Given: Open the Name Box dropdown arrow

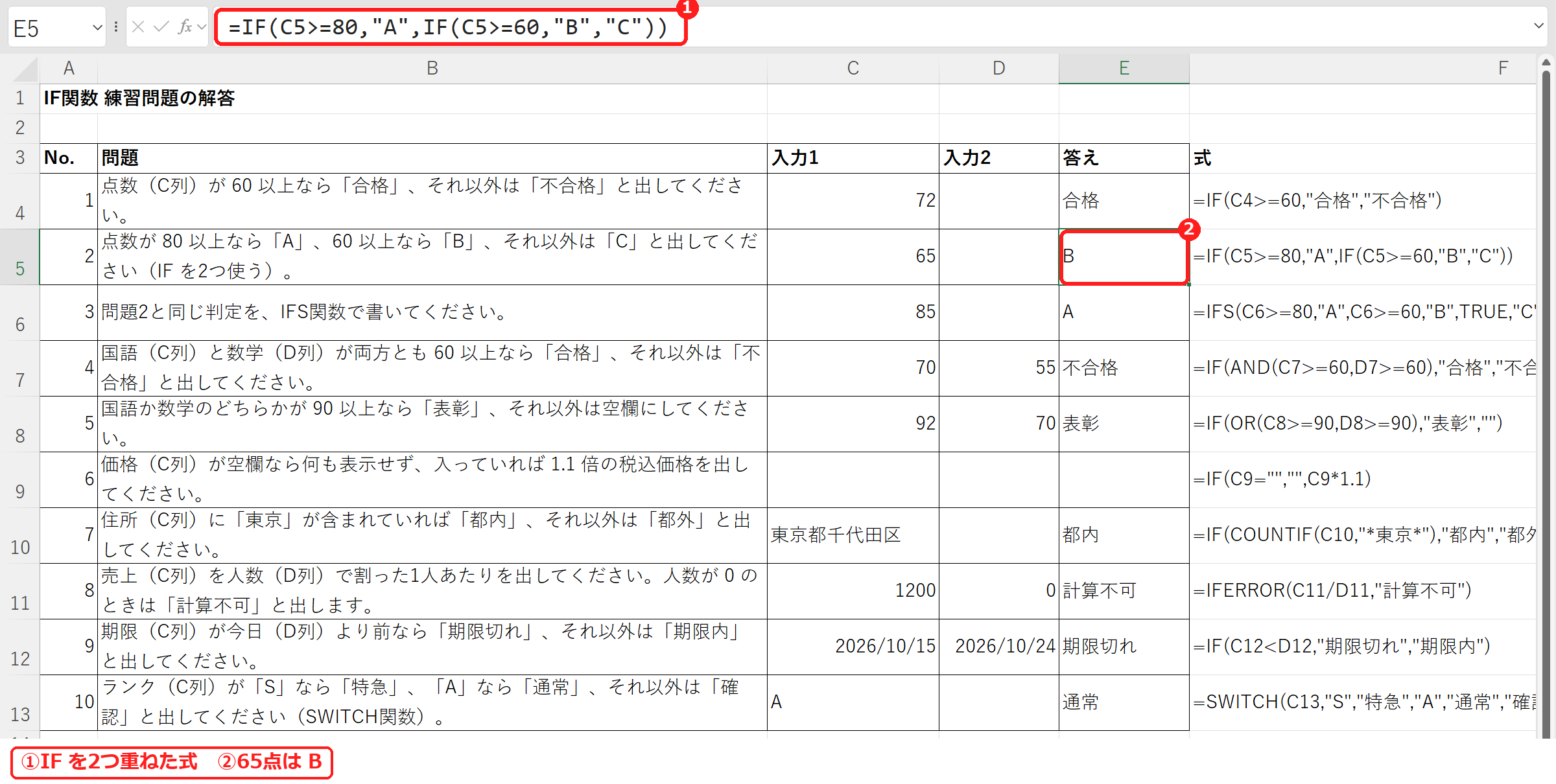Looking at the screenshot, I should (x=97, y=27).
